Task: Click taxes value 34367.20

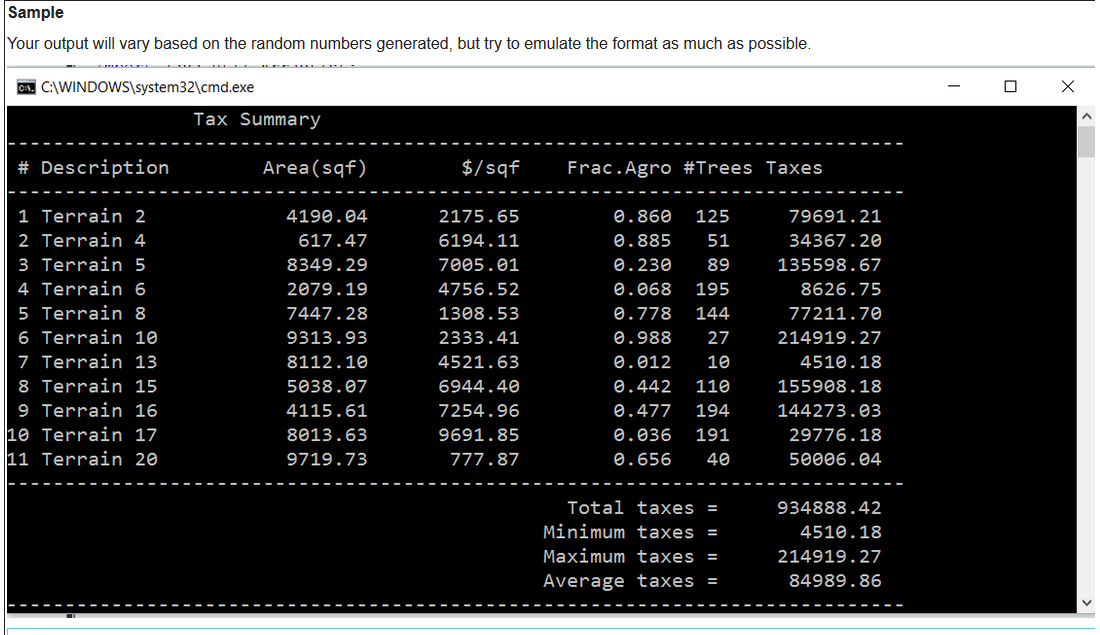Action: point(835,241)
